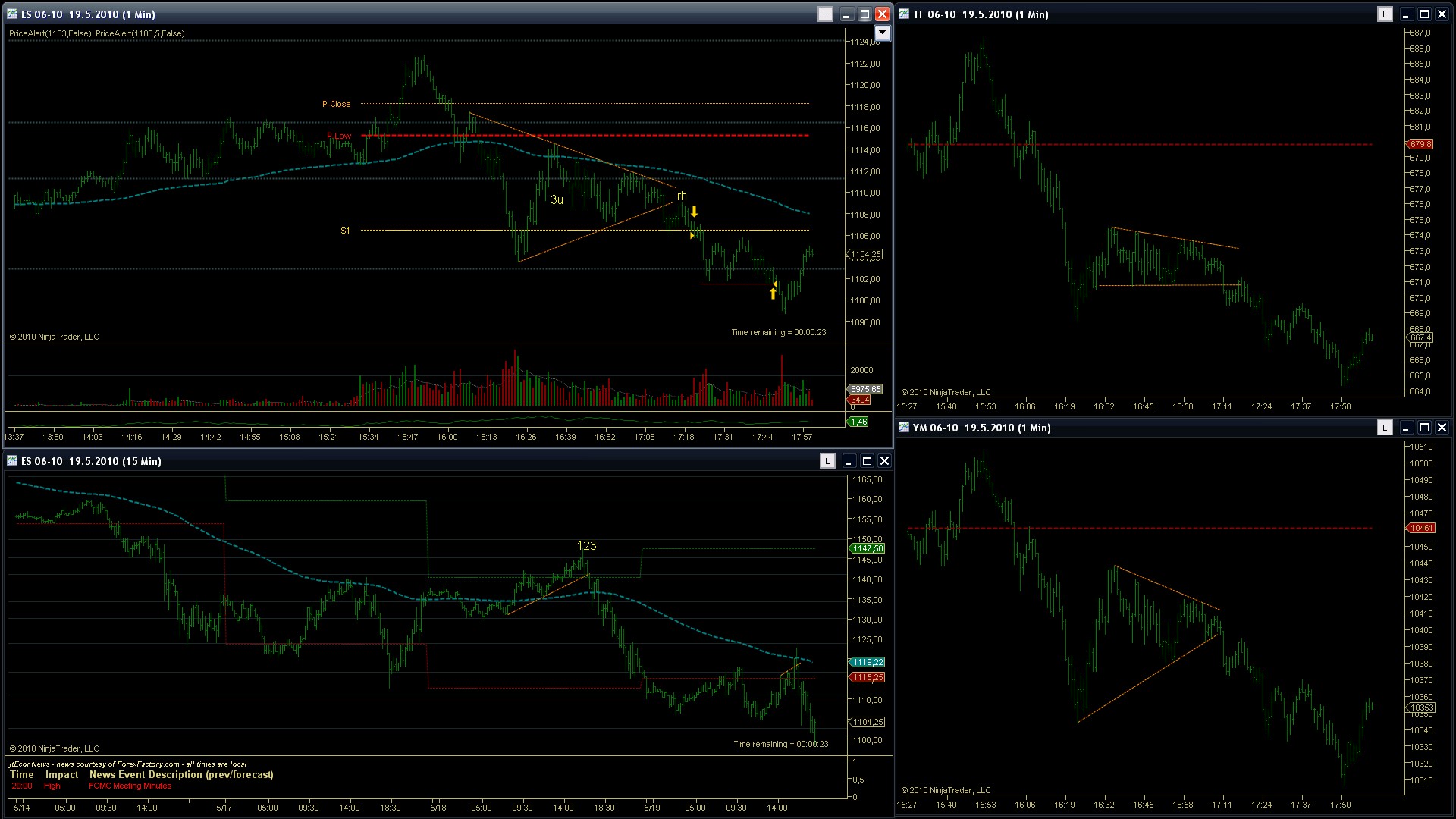Click the TF 06-10 chart window icon
Screen dimensions: 1456x819
(904, 14)
